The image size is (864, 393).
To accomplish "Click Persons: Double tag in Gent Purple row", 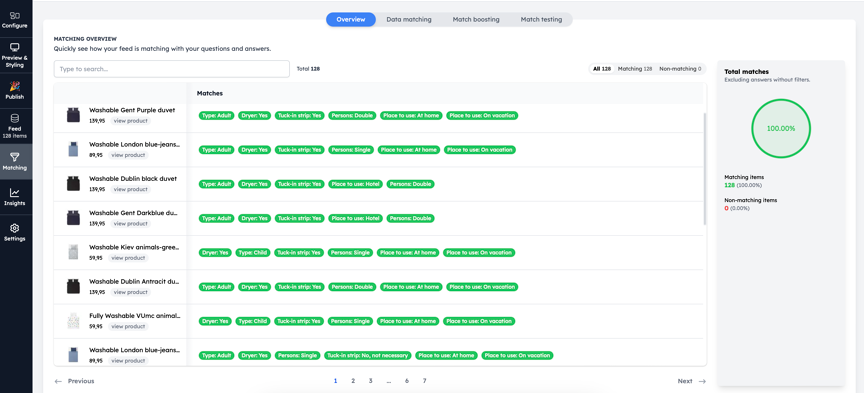I will tap(352, 115).
